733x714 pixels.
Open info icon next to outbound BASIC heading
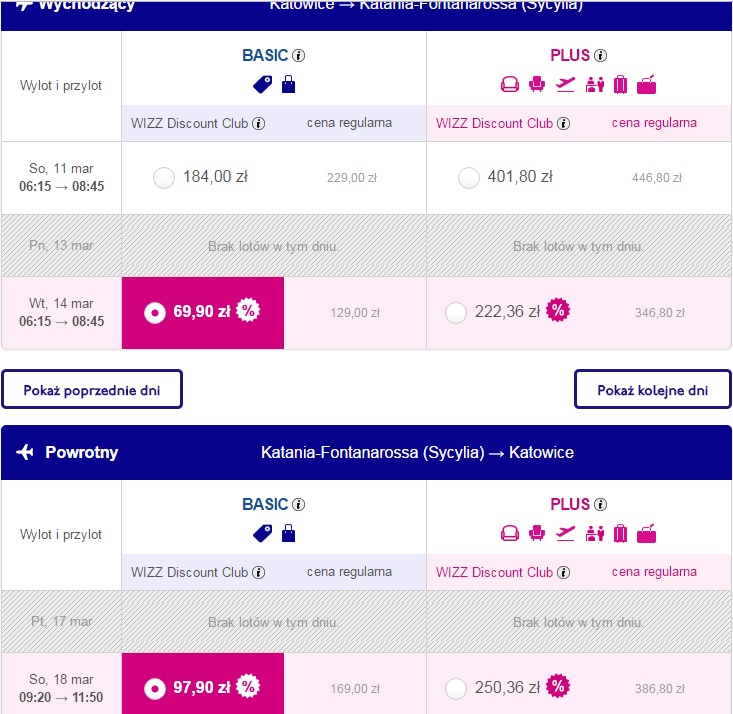point(298,56)
